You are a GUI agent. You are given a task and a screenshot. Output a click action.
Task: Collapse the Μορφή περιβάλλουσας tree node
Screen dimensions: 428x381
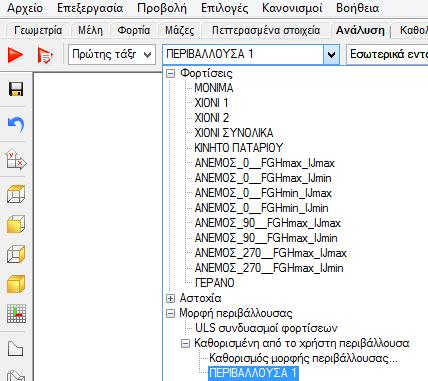170,313
